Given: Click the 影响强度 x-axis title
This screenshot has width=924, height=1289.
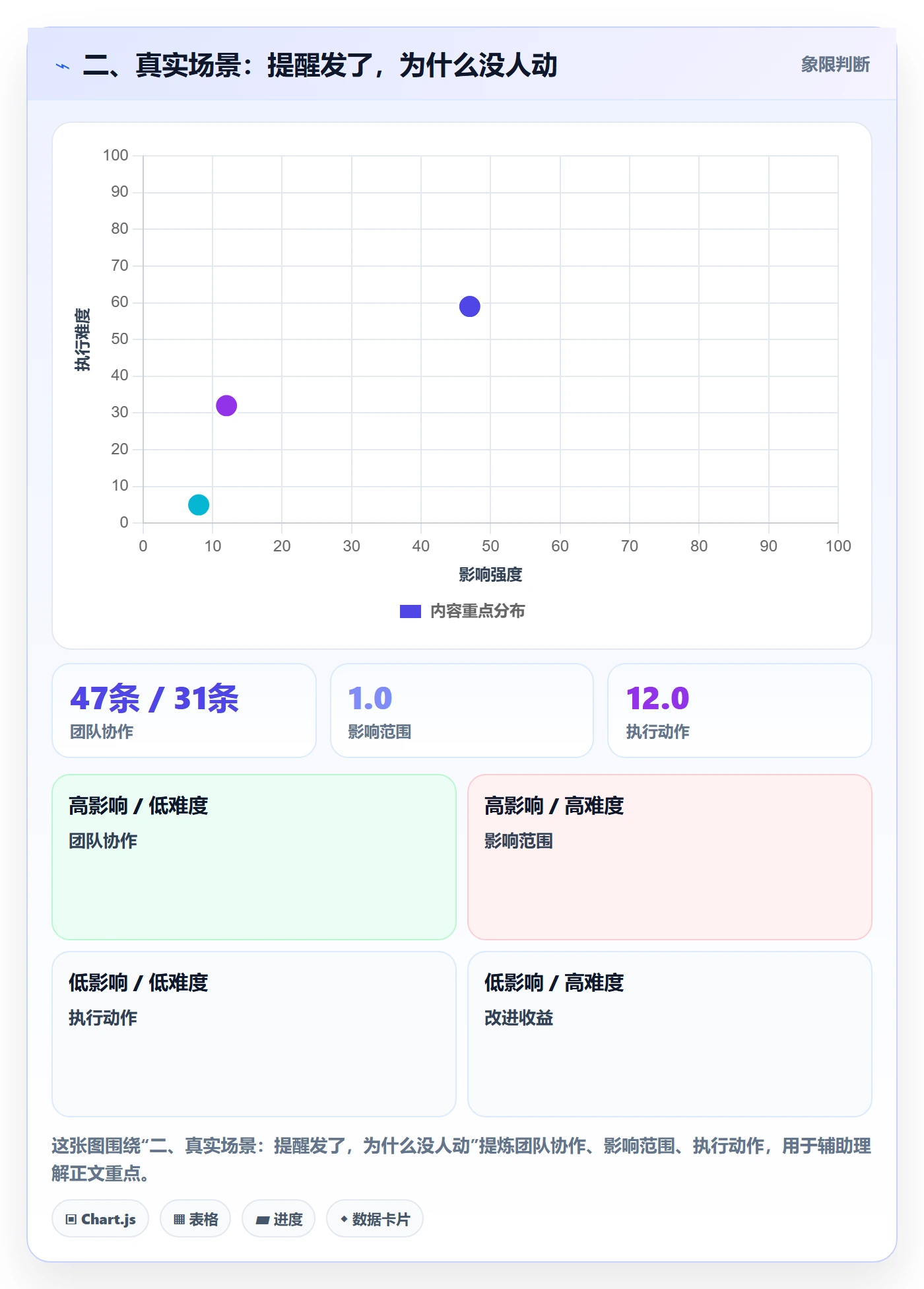Looking at the screenshot, I should point(490,575).
